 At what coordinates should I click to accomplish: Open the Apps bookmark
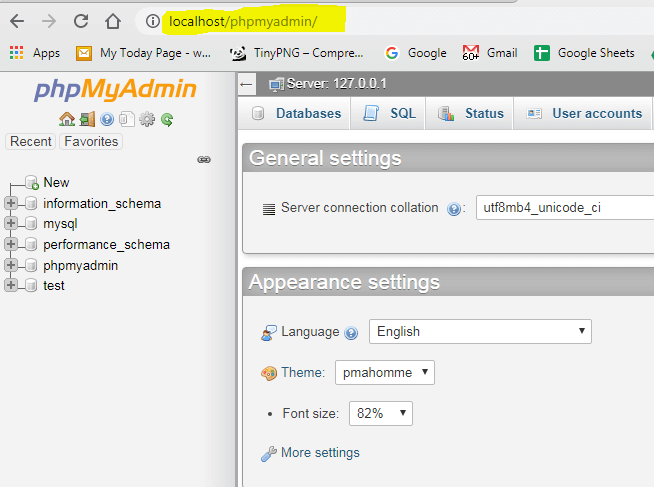35,53
